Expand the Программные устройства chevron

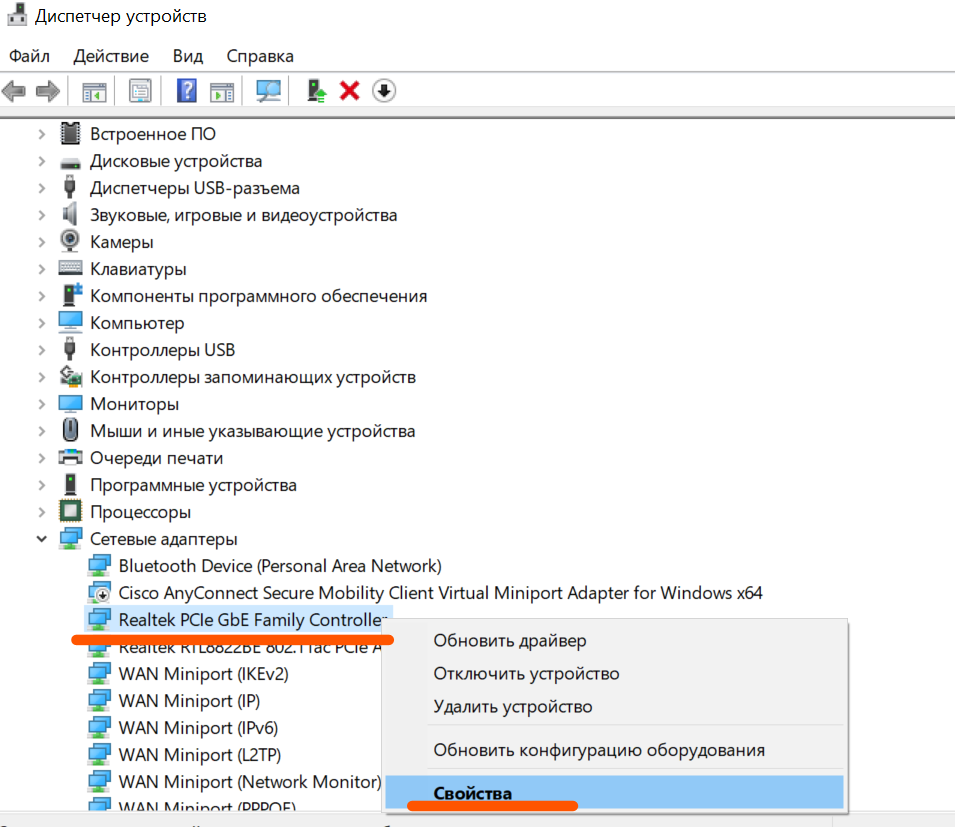tap(41, 485)
